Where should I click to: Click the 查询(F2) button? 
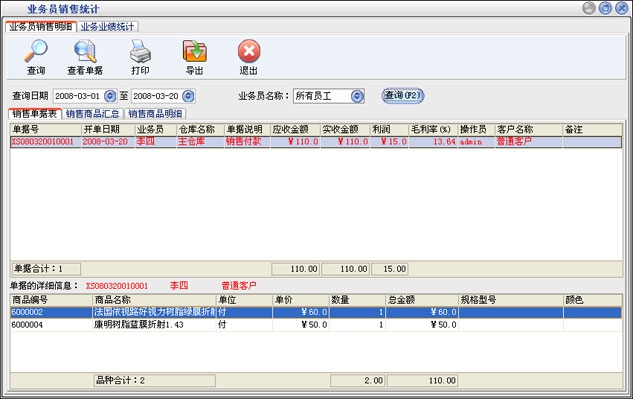pos(402,96)
